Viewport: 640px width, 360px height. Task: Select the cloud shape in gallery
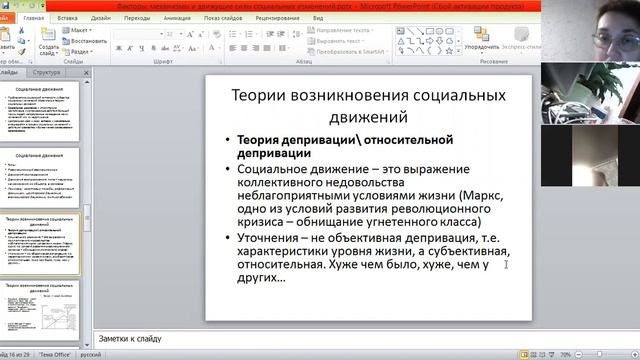(449, 41)
